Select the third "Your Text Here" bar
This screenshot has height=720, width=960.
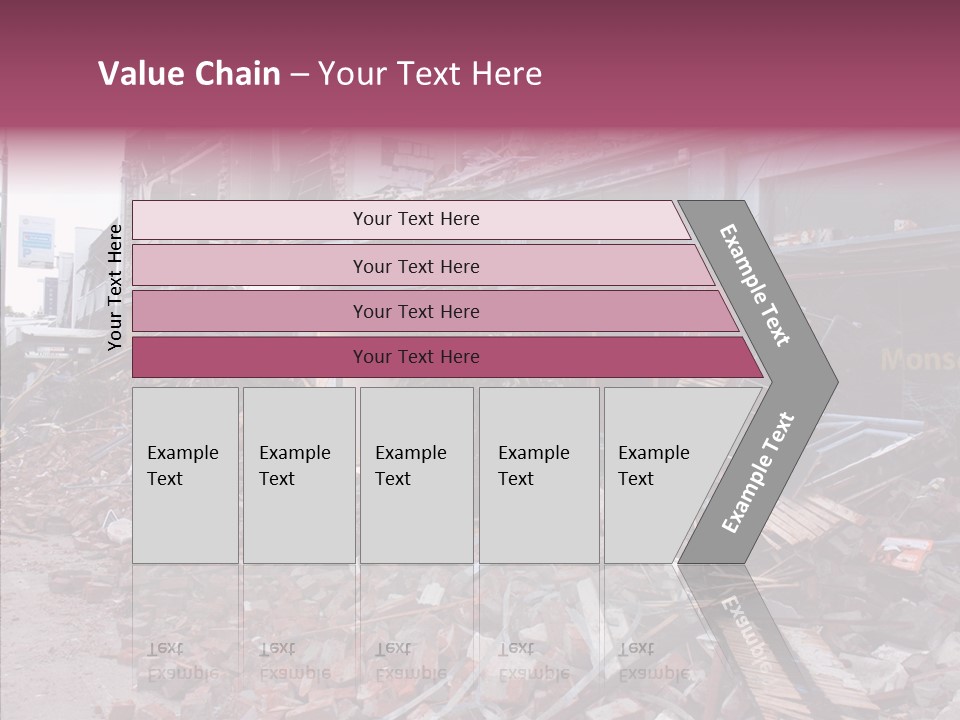[x=415, y=311]
